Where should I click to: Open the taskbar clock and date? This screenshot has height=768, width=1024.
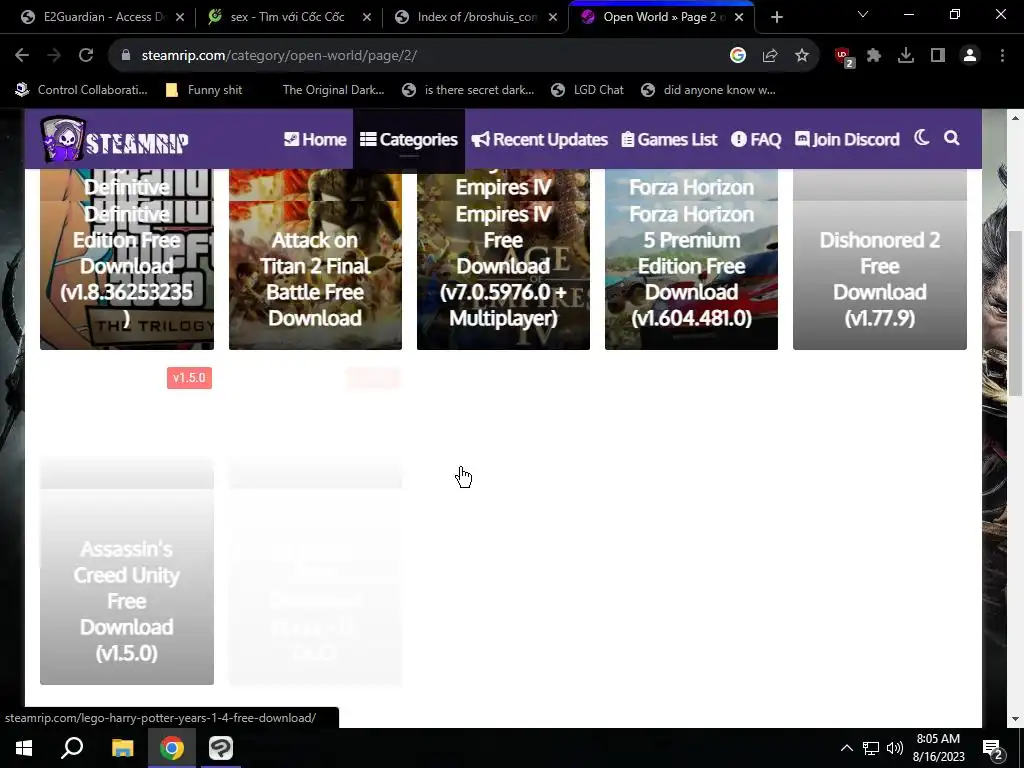(938, 748)
